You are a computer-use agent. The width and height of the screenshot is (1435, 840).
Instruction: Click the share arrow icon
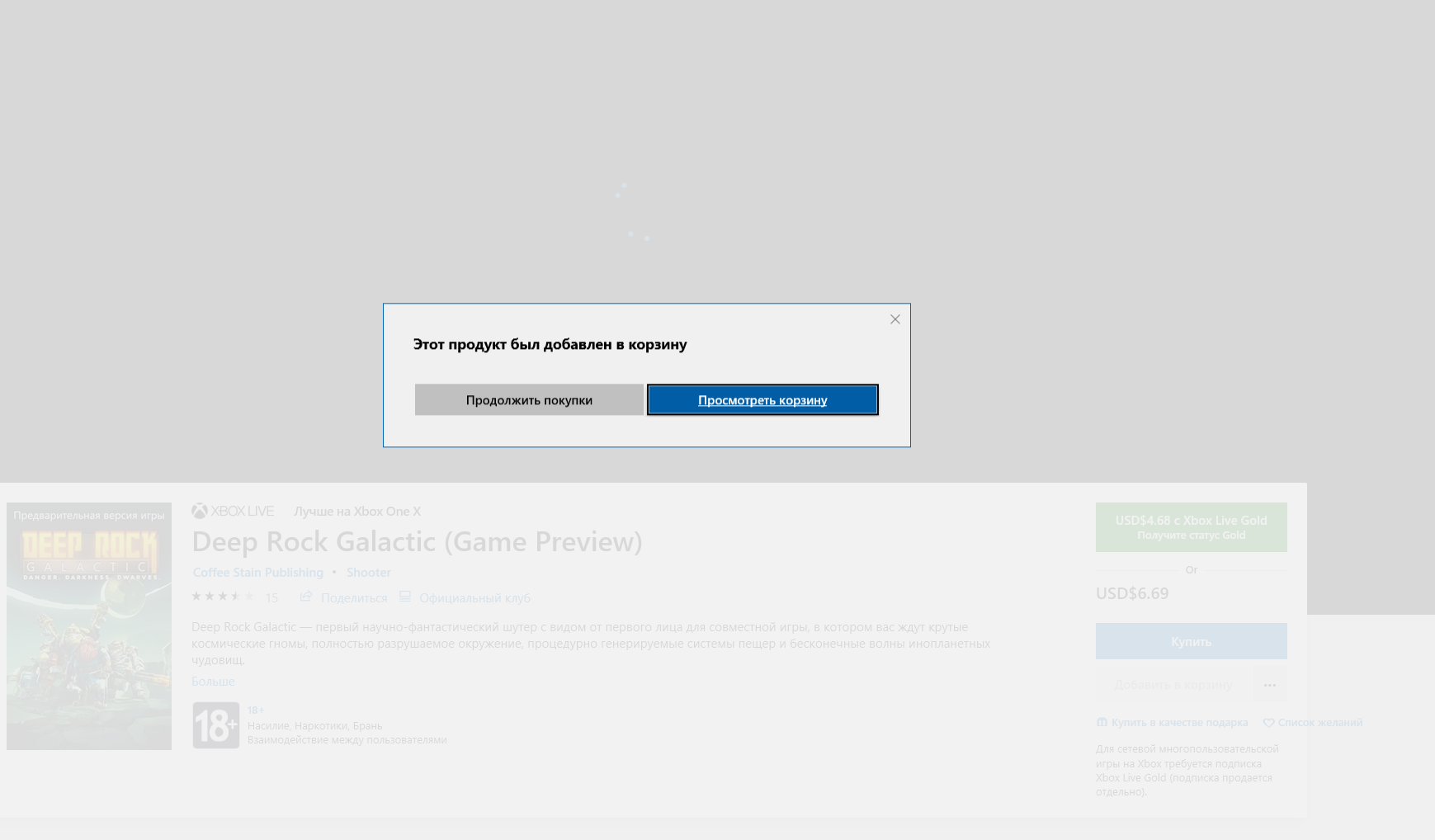pos(306,596)
